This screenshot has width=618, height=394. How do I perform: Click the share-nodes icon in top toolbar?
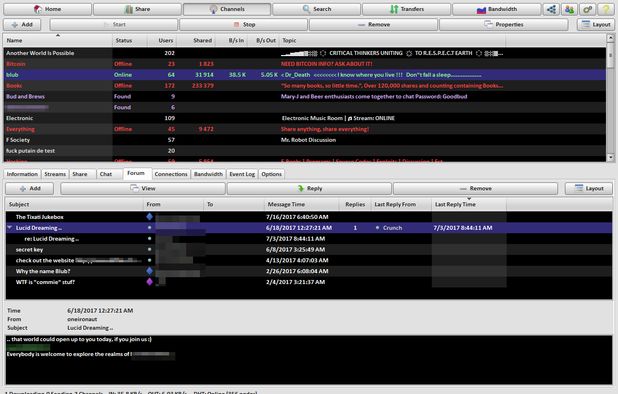point(551,9)
